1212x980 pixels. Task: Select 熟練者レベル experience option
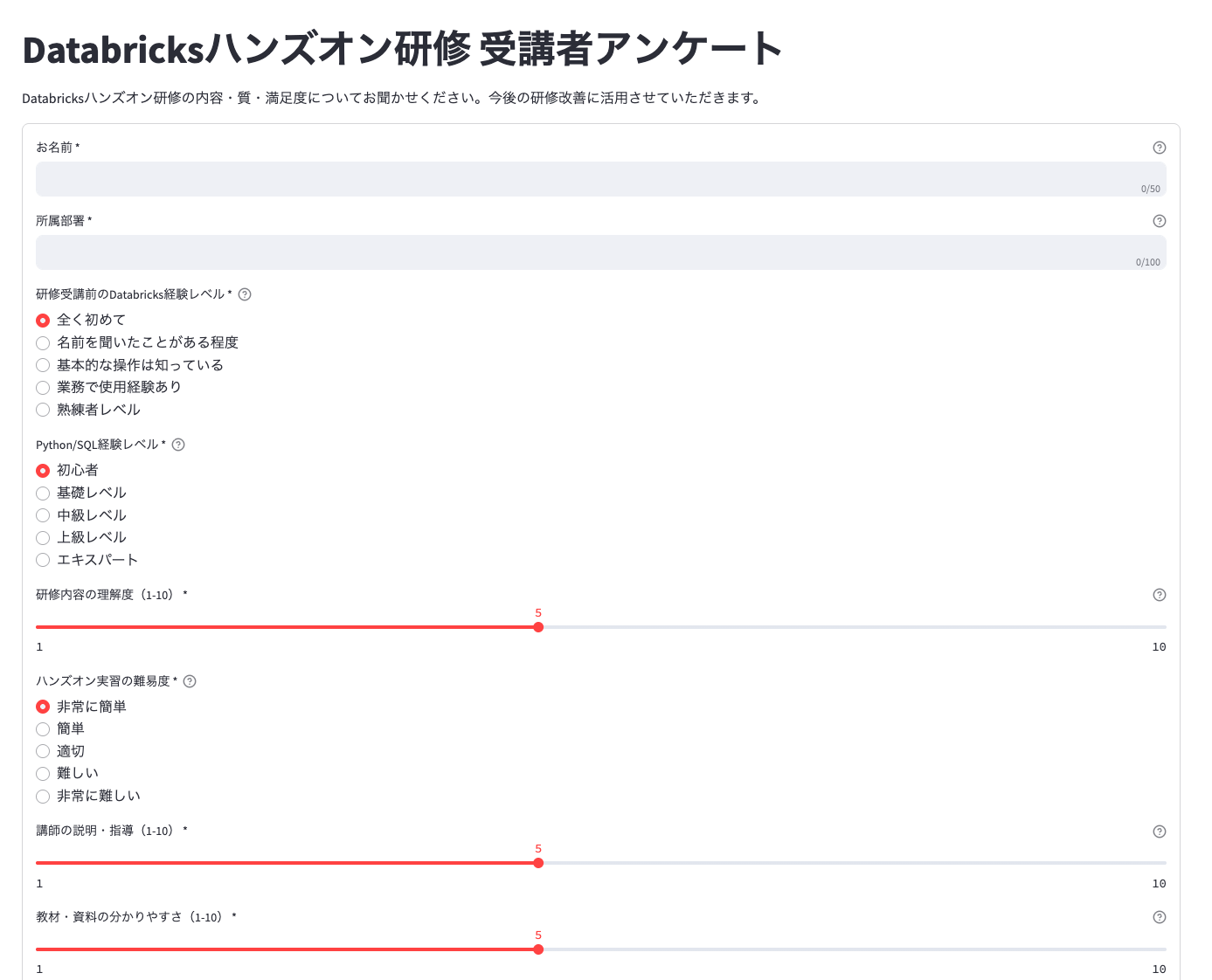click(x=43, y=410)
